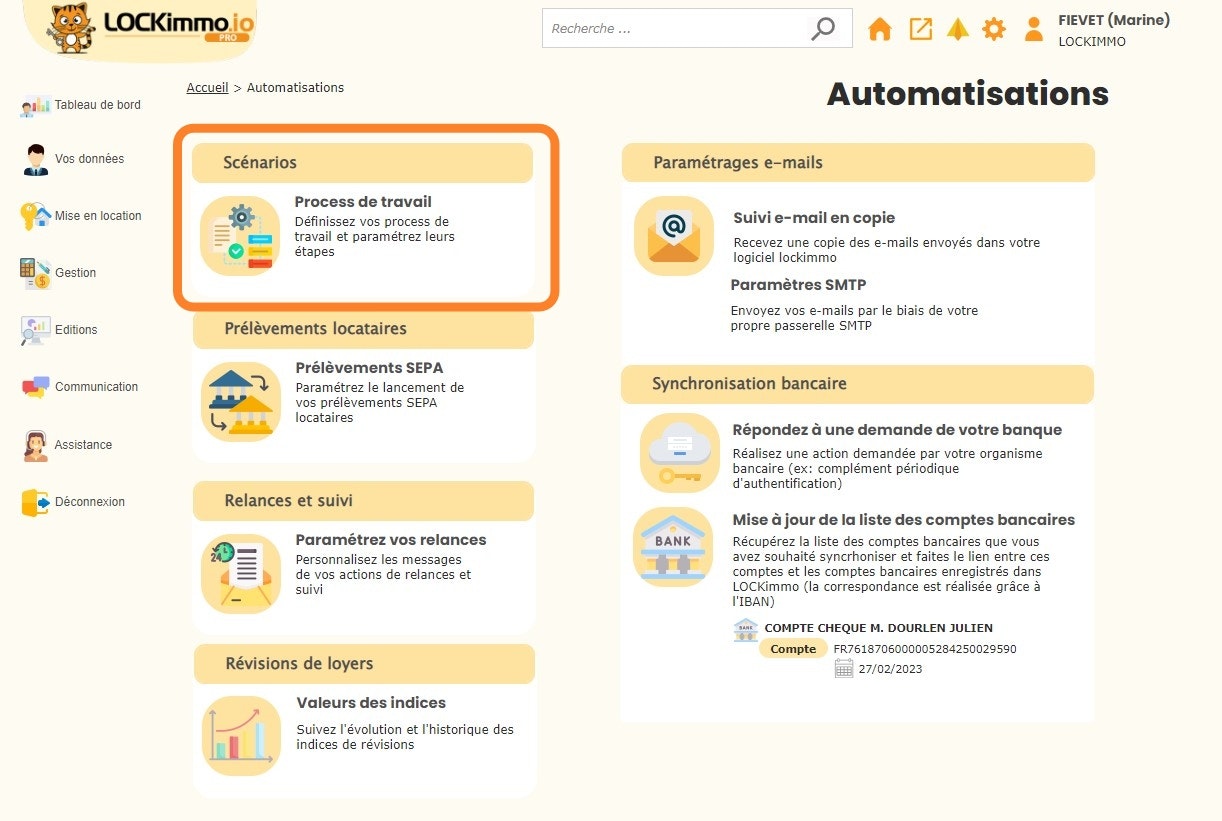This screenshot has width=1222, height=821.
Task: Click the Compte badge button
Action: pyautogui.click(x=793, y=649)
